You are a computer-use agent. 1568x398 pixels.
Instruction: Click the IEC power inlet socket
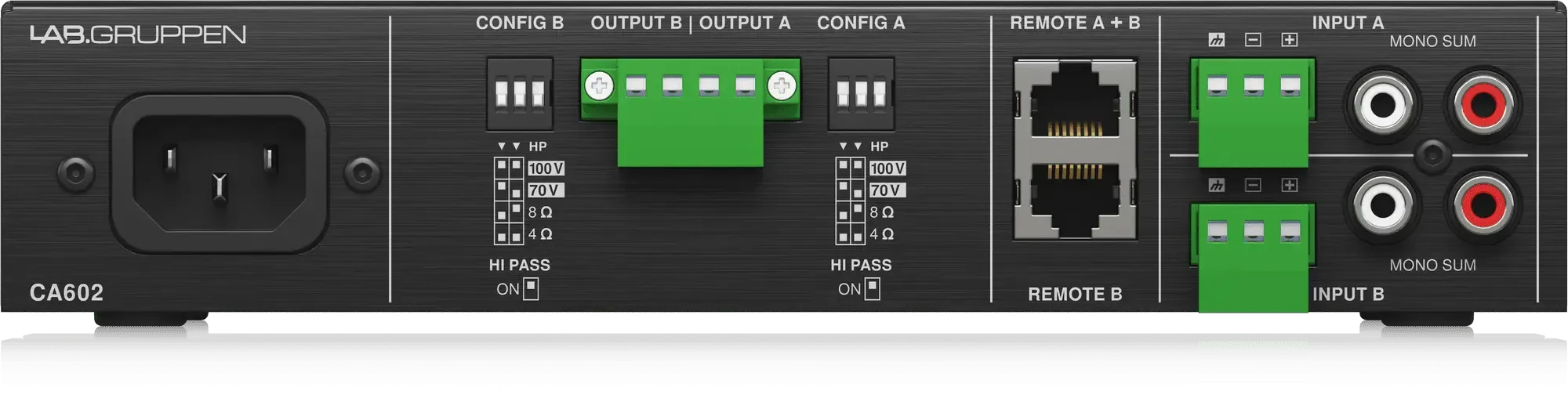point(219,174)
